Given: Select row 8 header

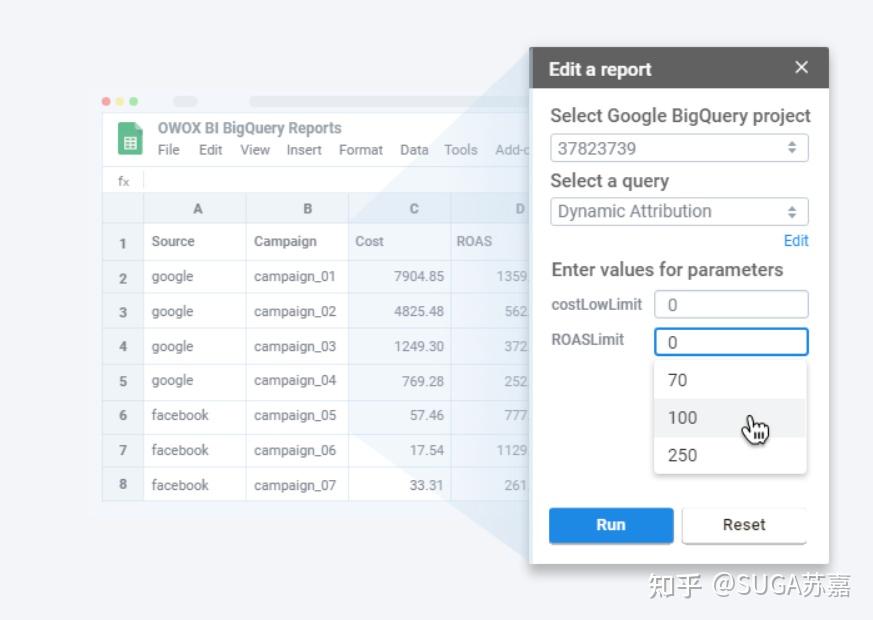Looking at the screenshot, I should [123, 484].
